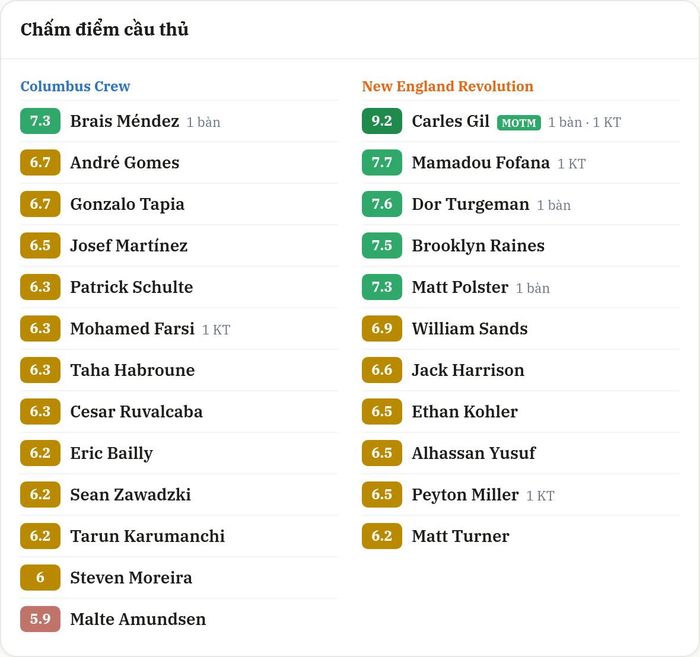This screenshot has width=700, height=657.
Task: Select Matt Turner's 6.2 rating badge
Action: [382, 536]
